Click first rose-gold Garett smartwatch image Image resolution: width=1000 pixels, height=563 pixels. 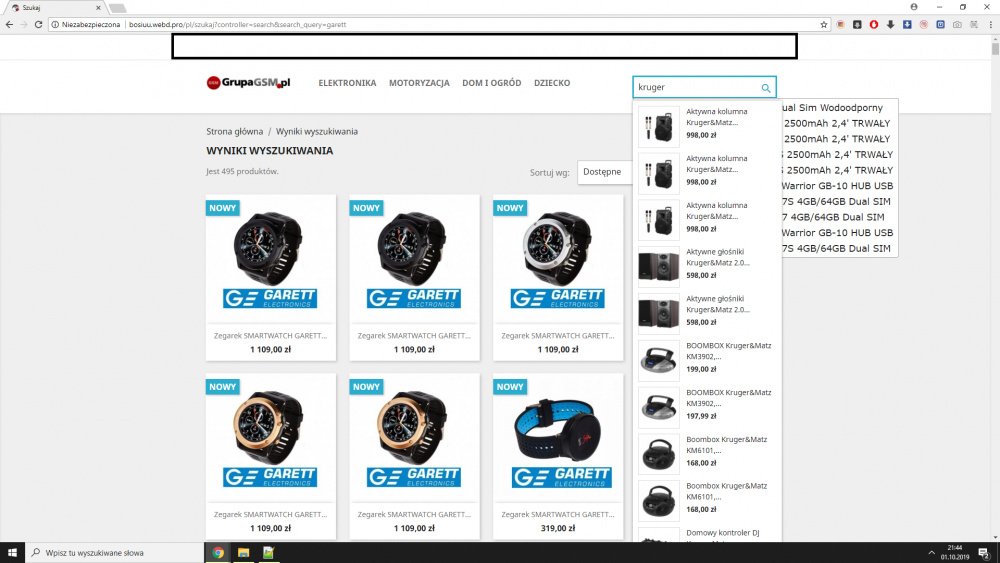click(270, 438)
